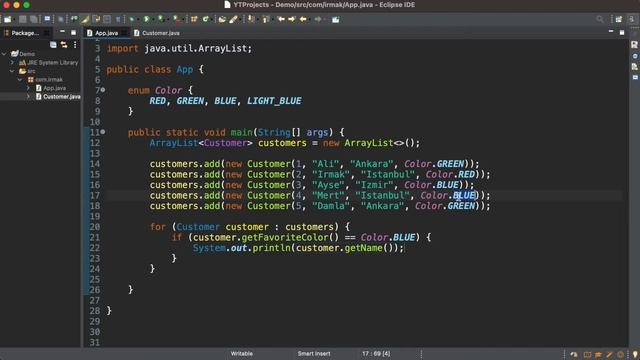
Task: Collapse the com.irmak package node
Action: coord(20,80)
